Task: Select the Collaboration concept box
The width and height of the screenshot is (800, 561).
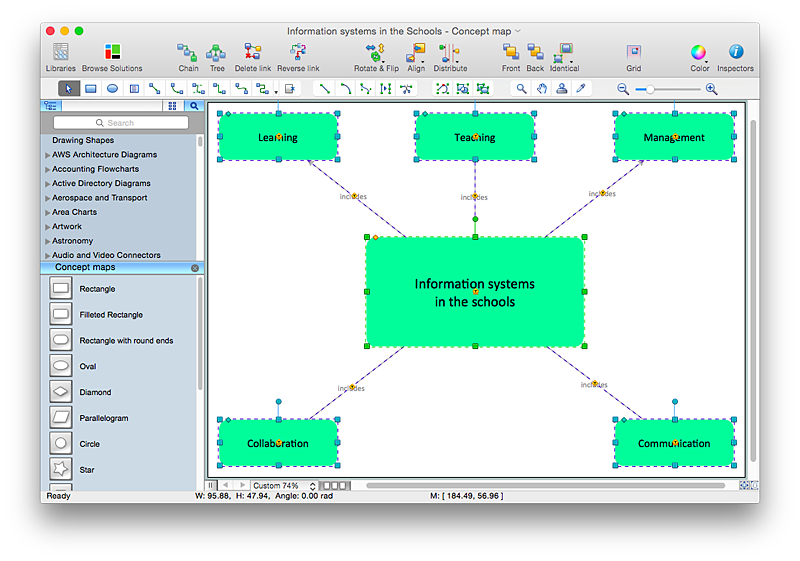Action: tap(279, 443)
